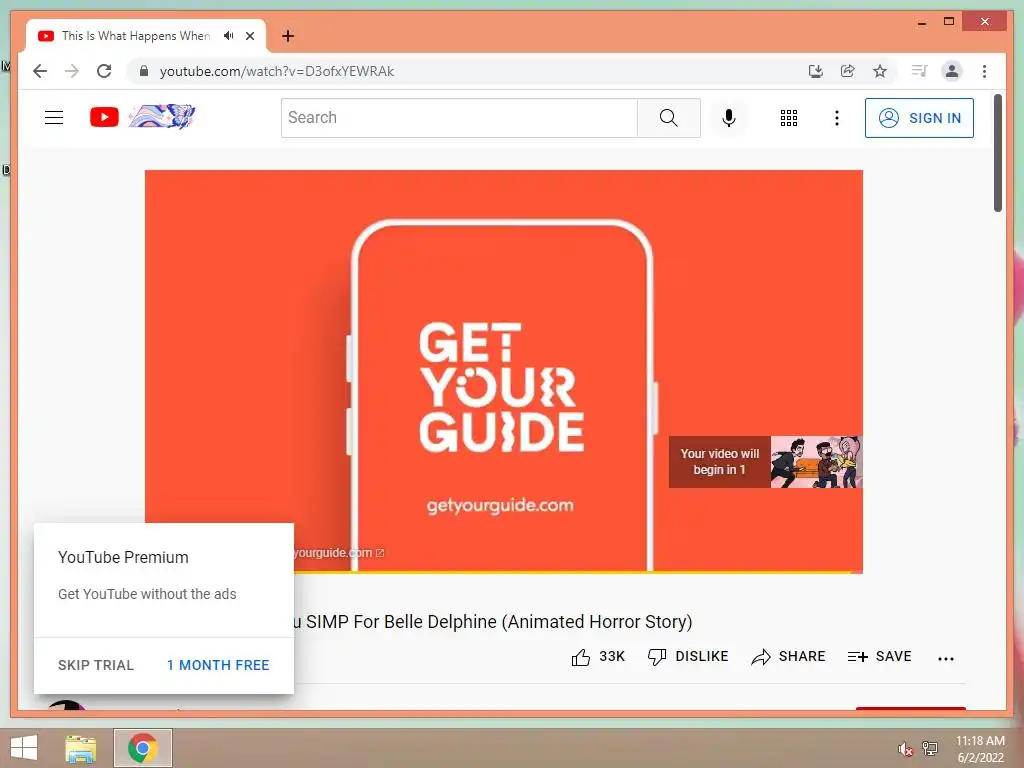Viewport: 1024px width, 768px height.
Task: Open the Windows Start button
Action: [24, 748]
